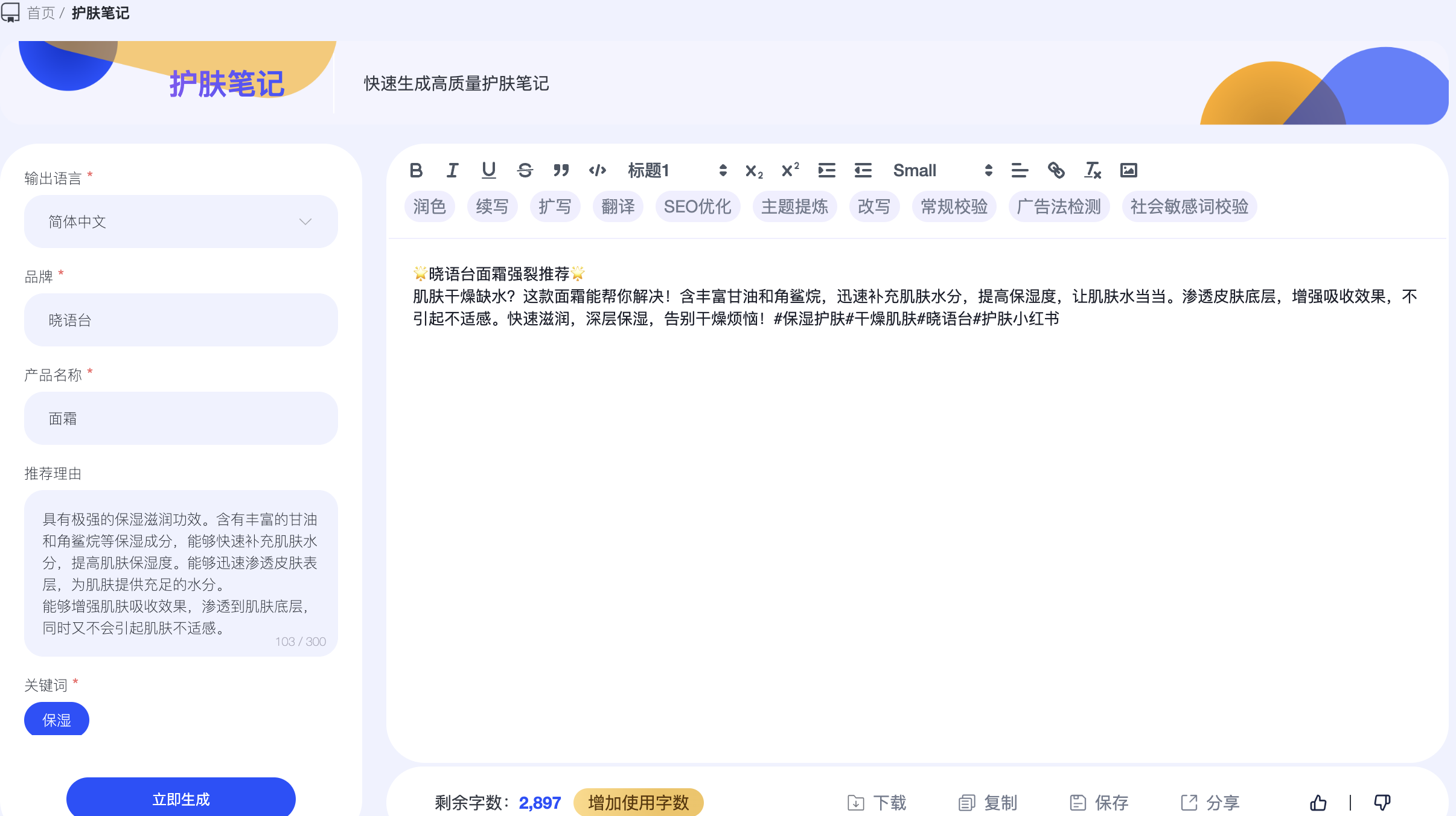Apply italic formatting to text
Viewport: 1456px width, 816px height.
tap(452, 170)
